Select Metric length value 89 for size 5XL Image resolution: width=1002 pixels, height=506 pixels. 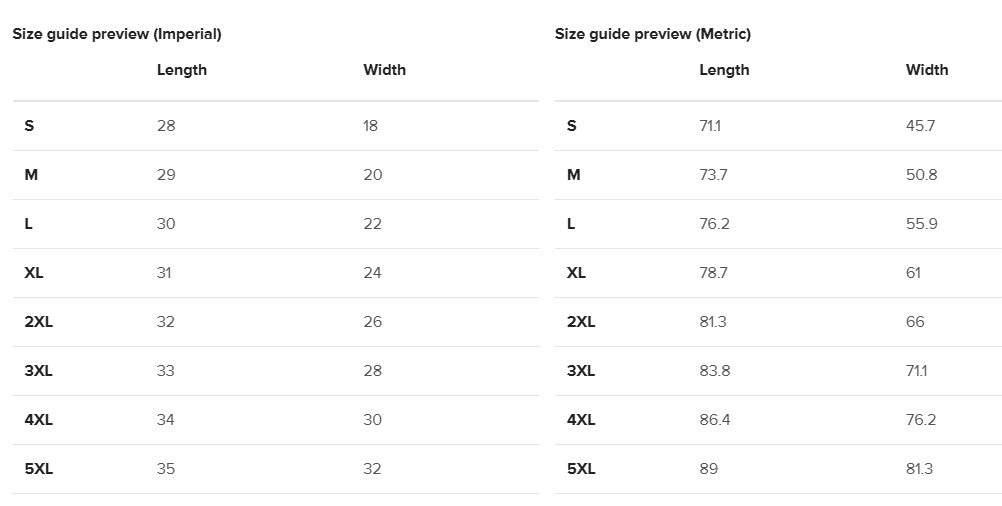tap(708, 469)
